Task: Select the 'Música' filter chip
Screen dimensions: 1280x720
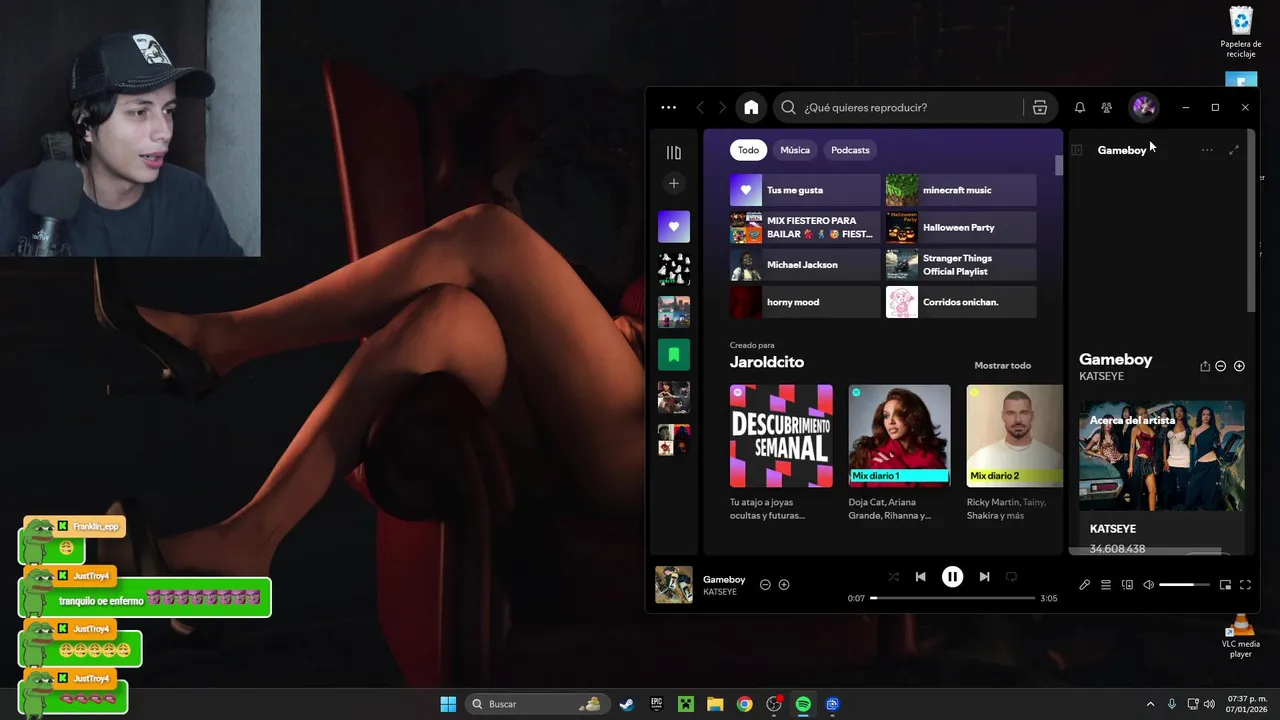Action: [795, 150]
